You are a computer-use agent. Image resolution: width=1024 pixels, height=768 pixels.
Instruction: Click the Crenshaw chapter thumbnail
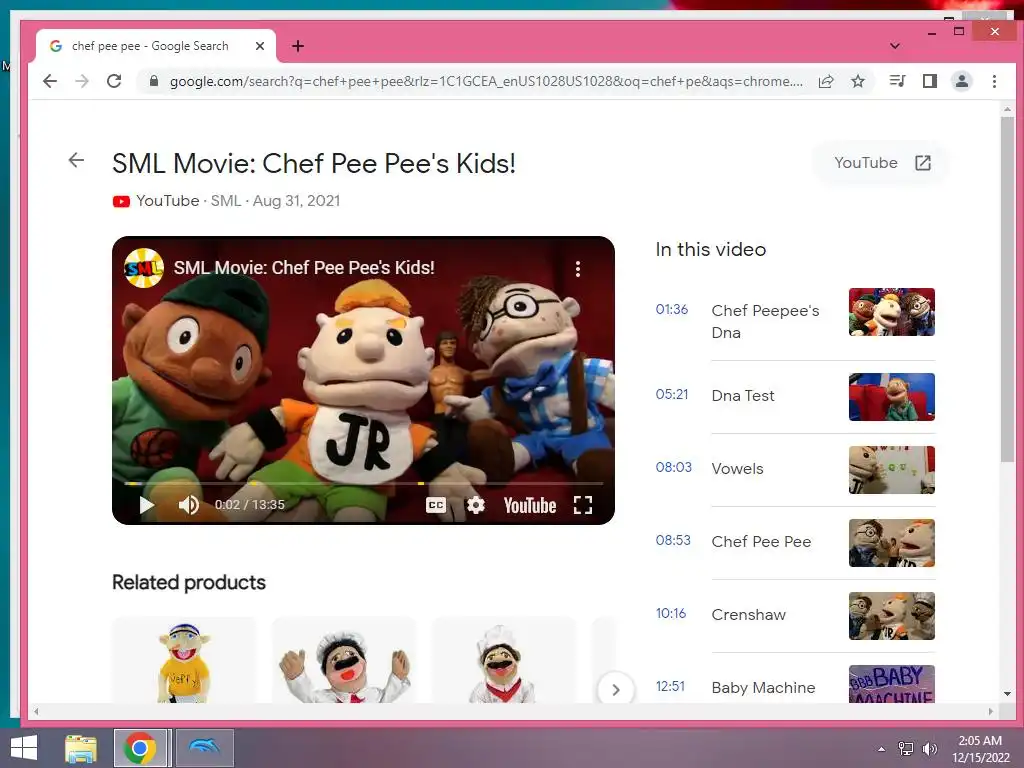pos(891,616)
